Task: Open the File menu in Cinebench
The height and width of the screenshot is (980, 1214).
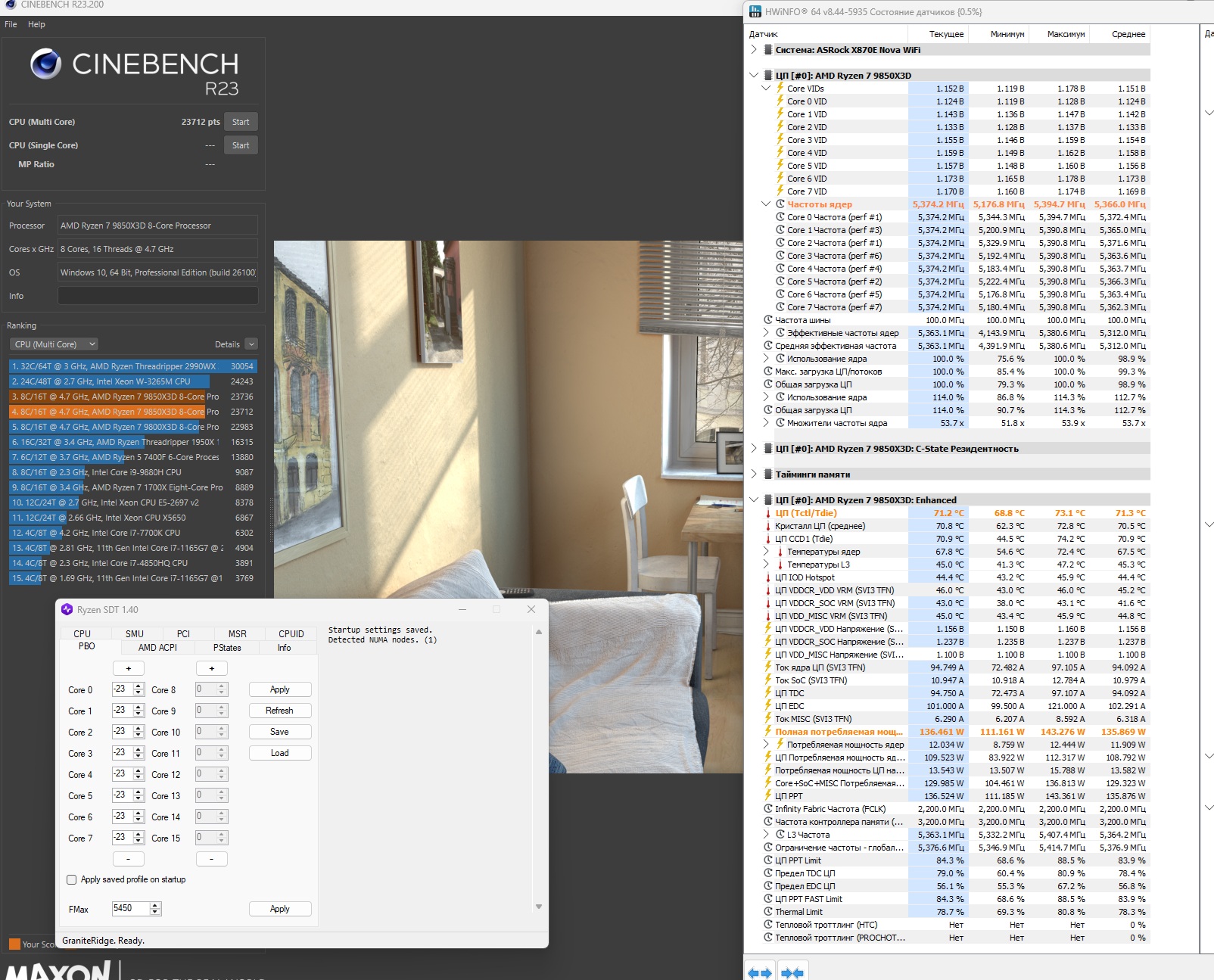Action: coord(11,24)
